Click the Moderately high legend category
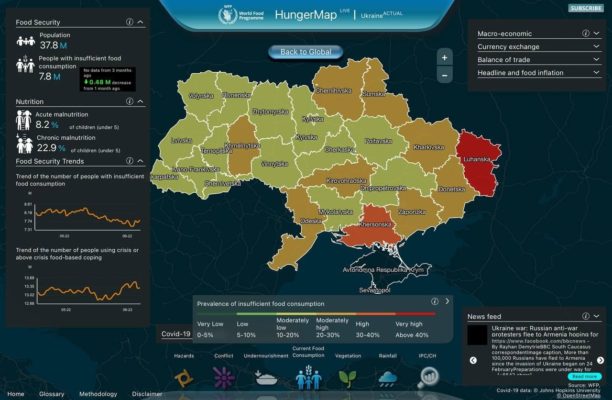 coord(333,327)
